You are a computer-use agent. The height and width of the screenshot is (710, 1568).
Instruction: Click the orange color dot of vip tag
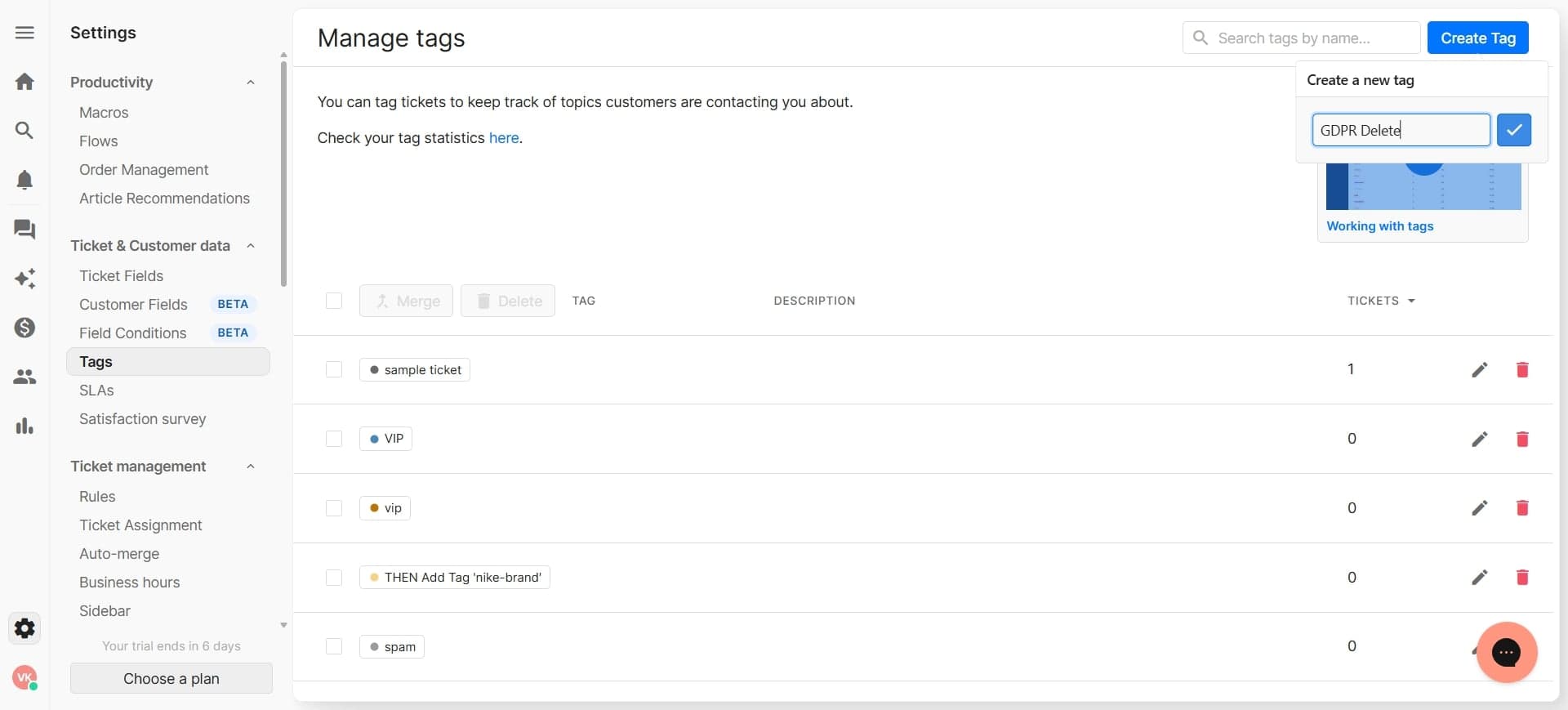coord(374,508)
